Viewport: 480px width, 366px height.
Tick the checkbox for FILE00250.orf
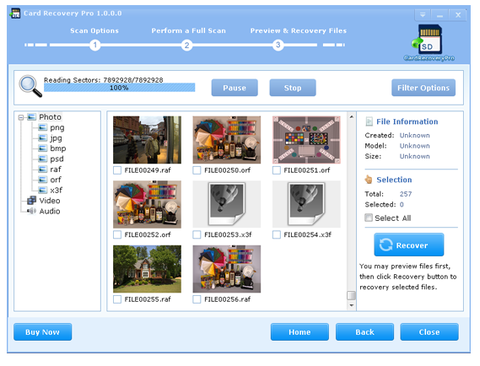pyautogui.click(x=197, y=170)
